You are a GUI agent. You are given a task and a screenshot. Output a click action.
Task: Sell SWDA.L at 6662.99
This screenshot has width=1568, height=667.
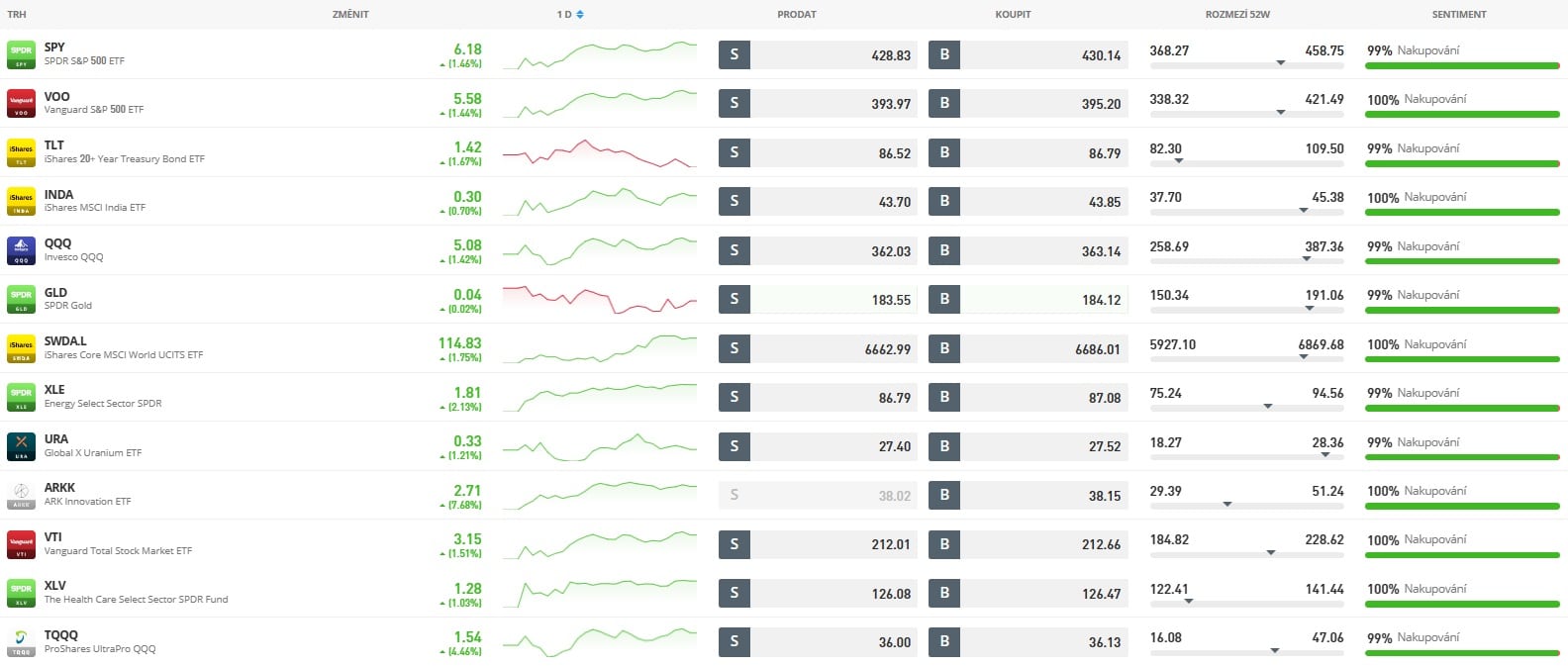point(818,348)
